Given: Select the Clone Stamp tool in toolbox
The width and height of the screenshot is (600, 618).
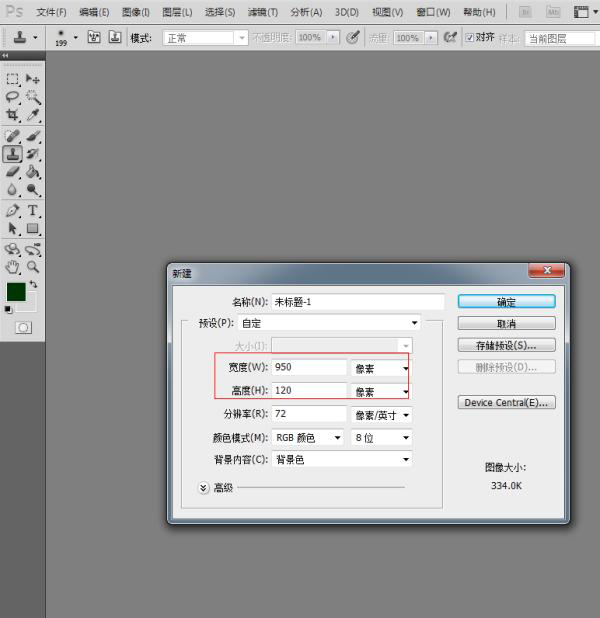Looking at the screenshot, I should [12, 154].
